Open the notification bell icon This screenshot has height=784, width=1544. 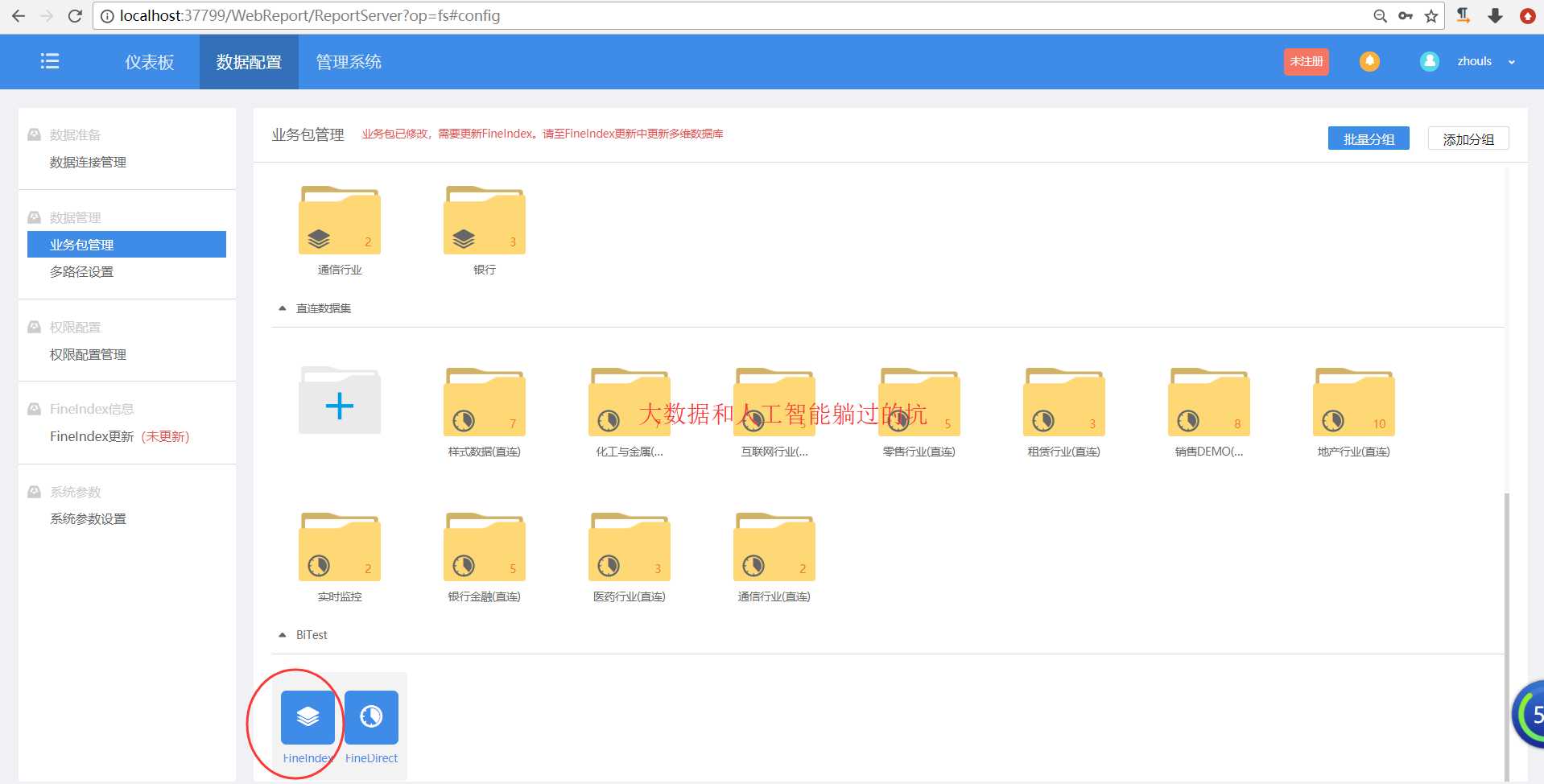(1369, 61)
